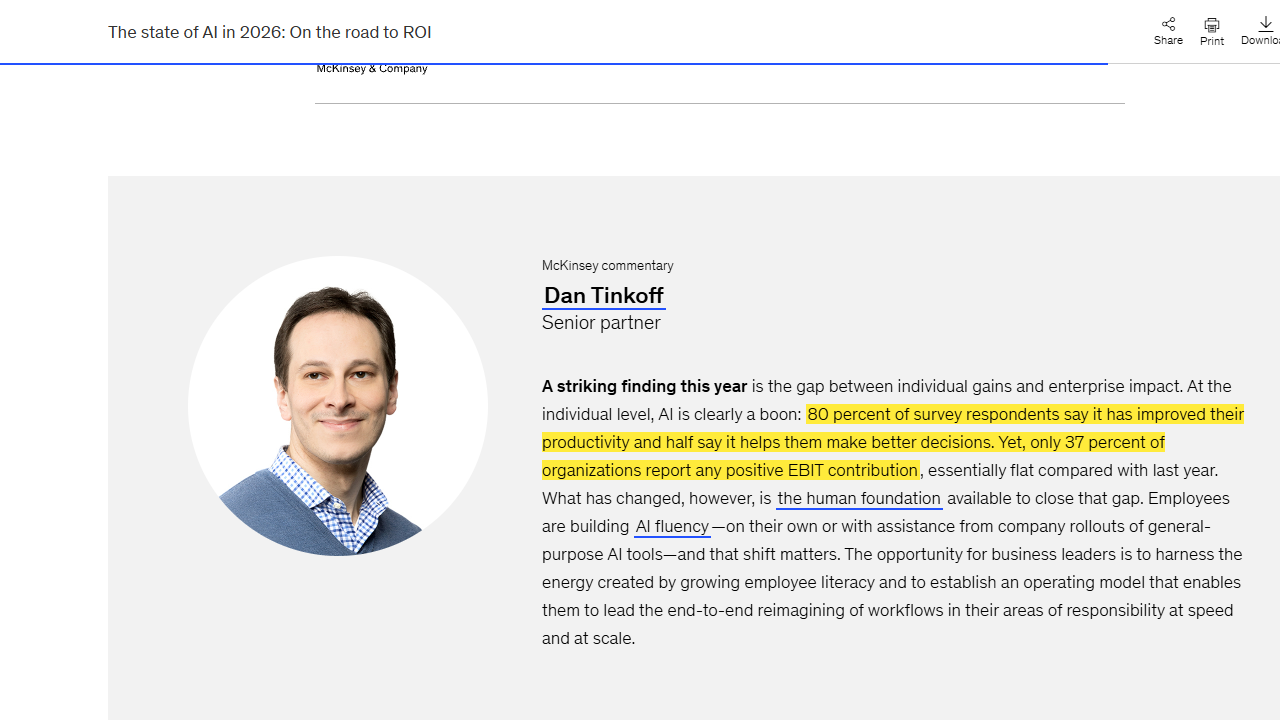Screen dimensions: 1280x720
Task: Click the Share icon
Action: [x=1168, y=24]
